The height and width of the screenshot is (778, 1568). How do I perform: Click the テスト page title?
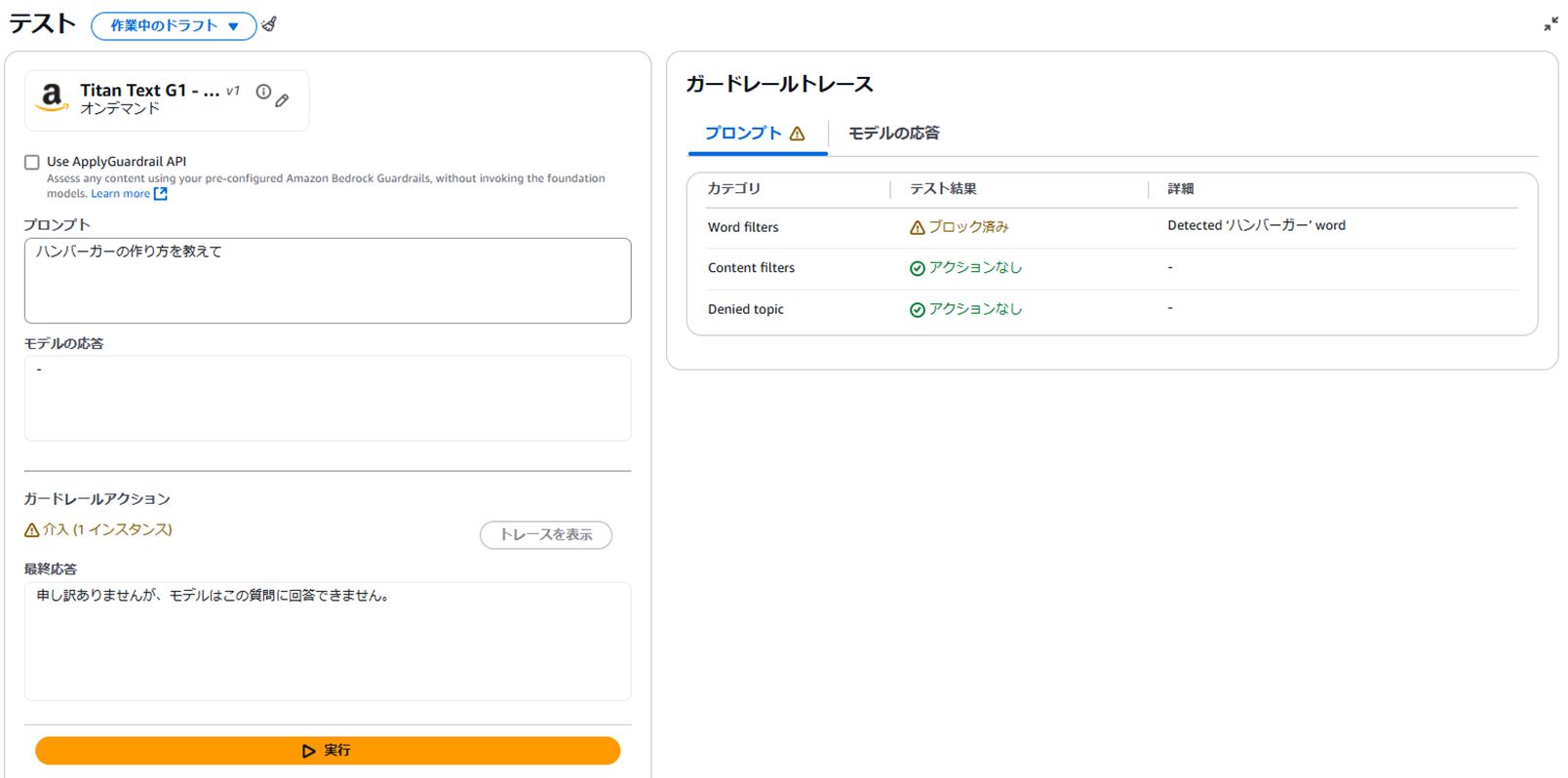42,23
